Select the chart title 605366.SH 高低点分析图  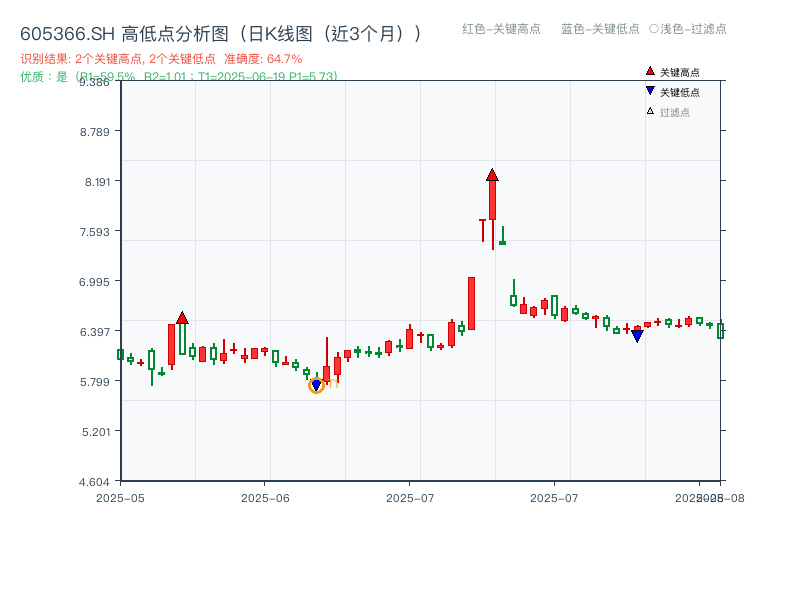click(x=120, y=31)
